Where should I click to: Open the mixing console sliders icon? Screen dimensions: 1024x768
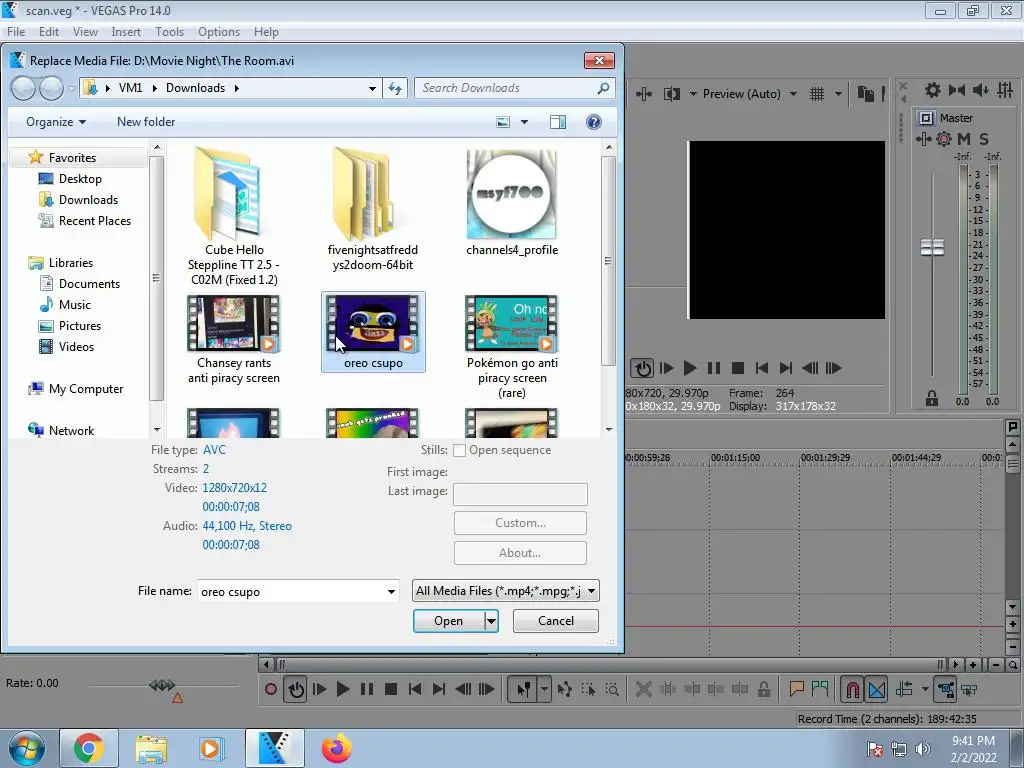click(1005, 90)
